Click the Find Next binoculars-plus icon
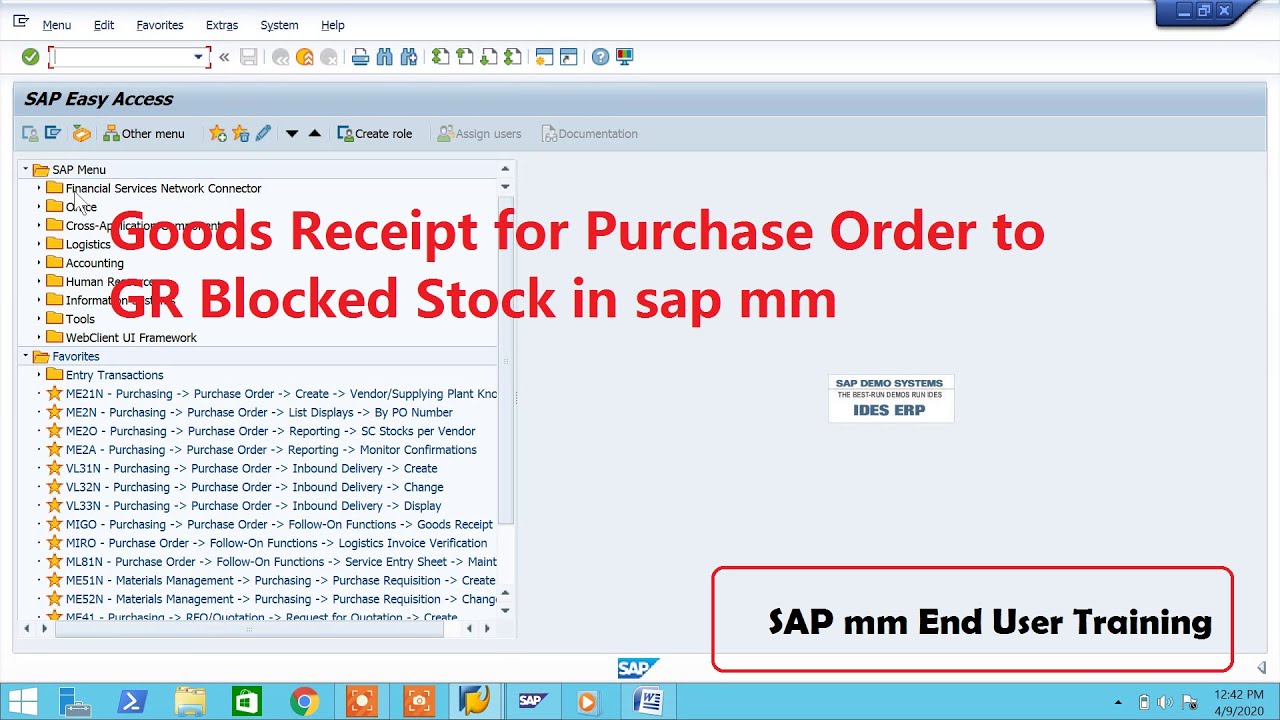The height and width of the screenshot is (720, 1280). pyautogui.click(x=408, y=57)
